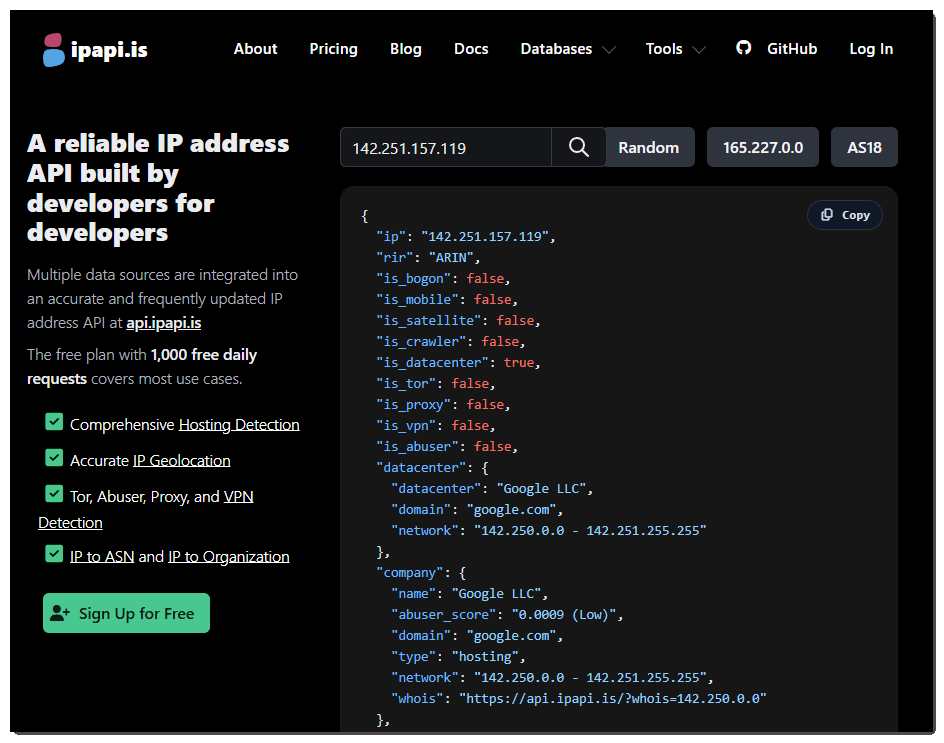
Task: Click the Sign Up for Free button
Action: point(126,613)
